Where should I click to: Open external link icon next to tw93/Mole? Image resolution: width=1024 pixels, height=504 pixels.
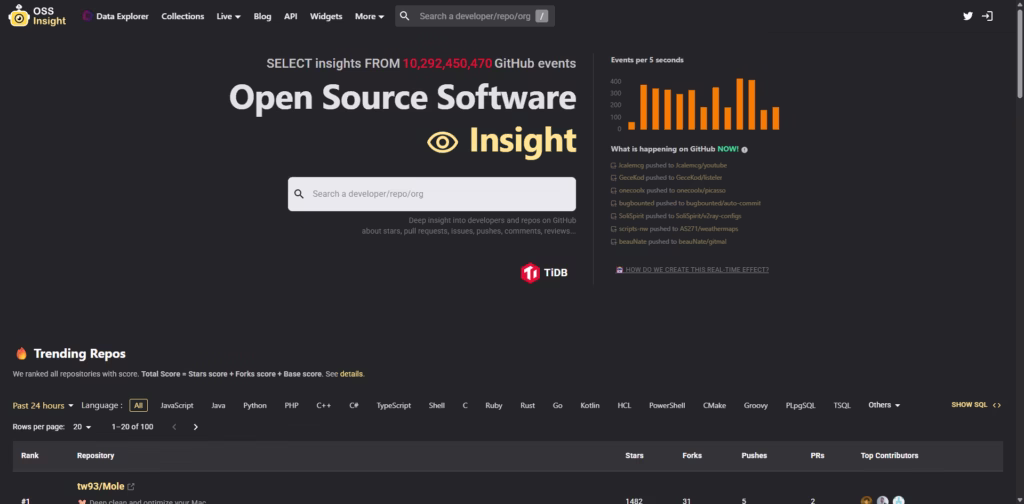coord(131,487)
